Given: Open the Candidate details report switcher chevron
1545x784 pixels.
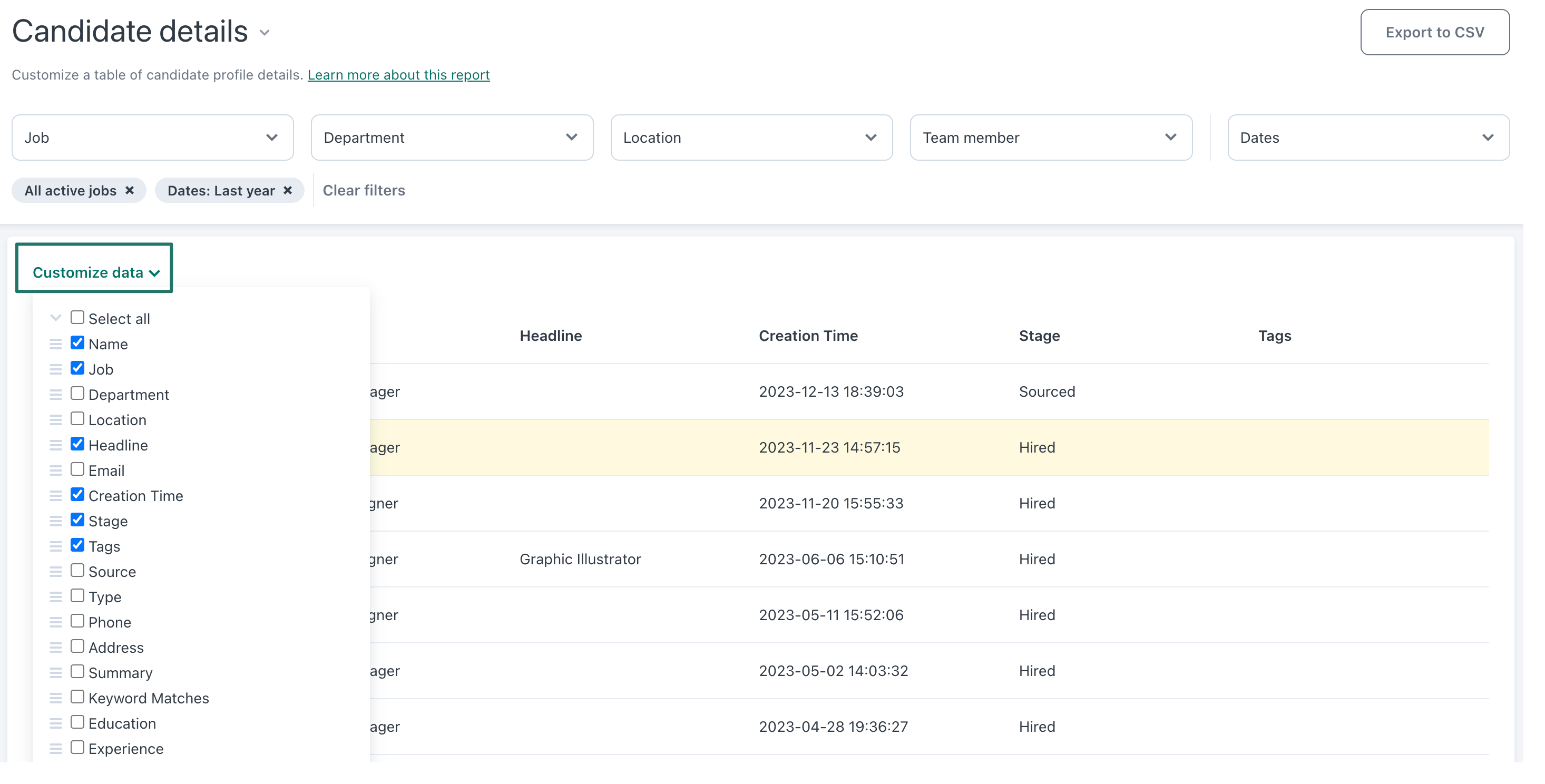Looking at the screenshot, I should pos(265,33).
